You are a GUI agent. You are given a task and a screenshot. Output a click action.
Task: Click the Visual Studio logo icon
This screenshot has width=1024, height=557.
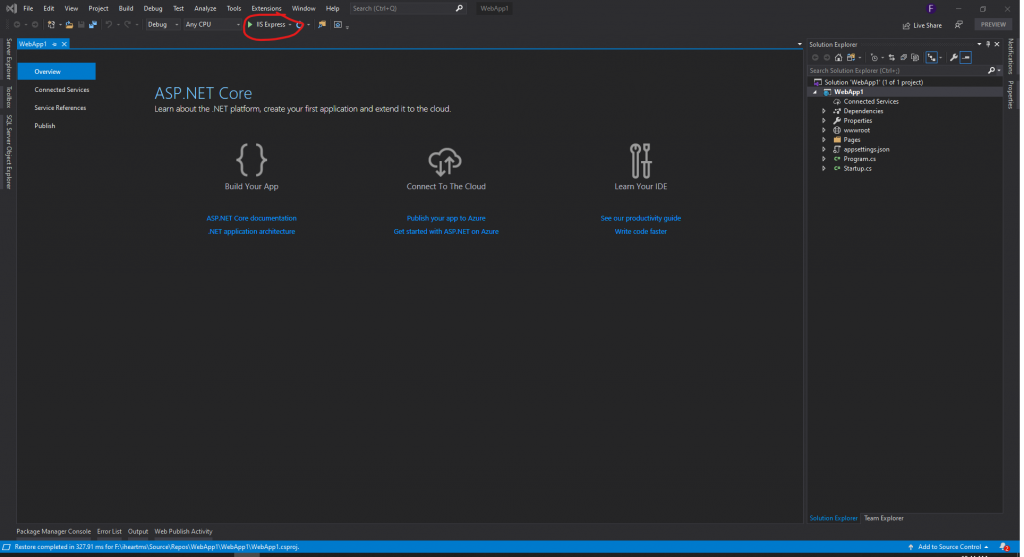(11, 8)
